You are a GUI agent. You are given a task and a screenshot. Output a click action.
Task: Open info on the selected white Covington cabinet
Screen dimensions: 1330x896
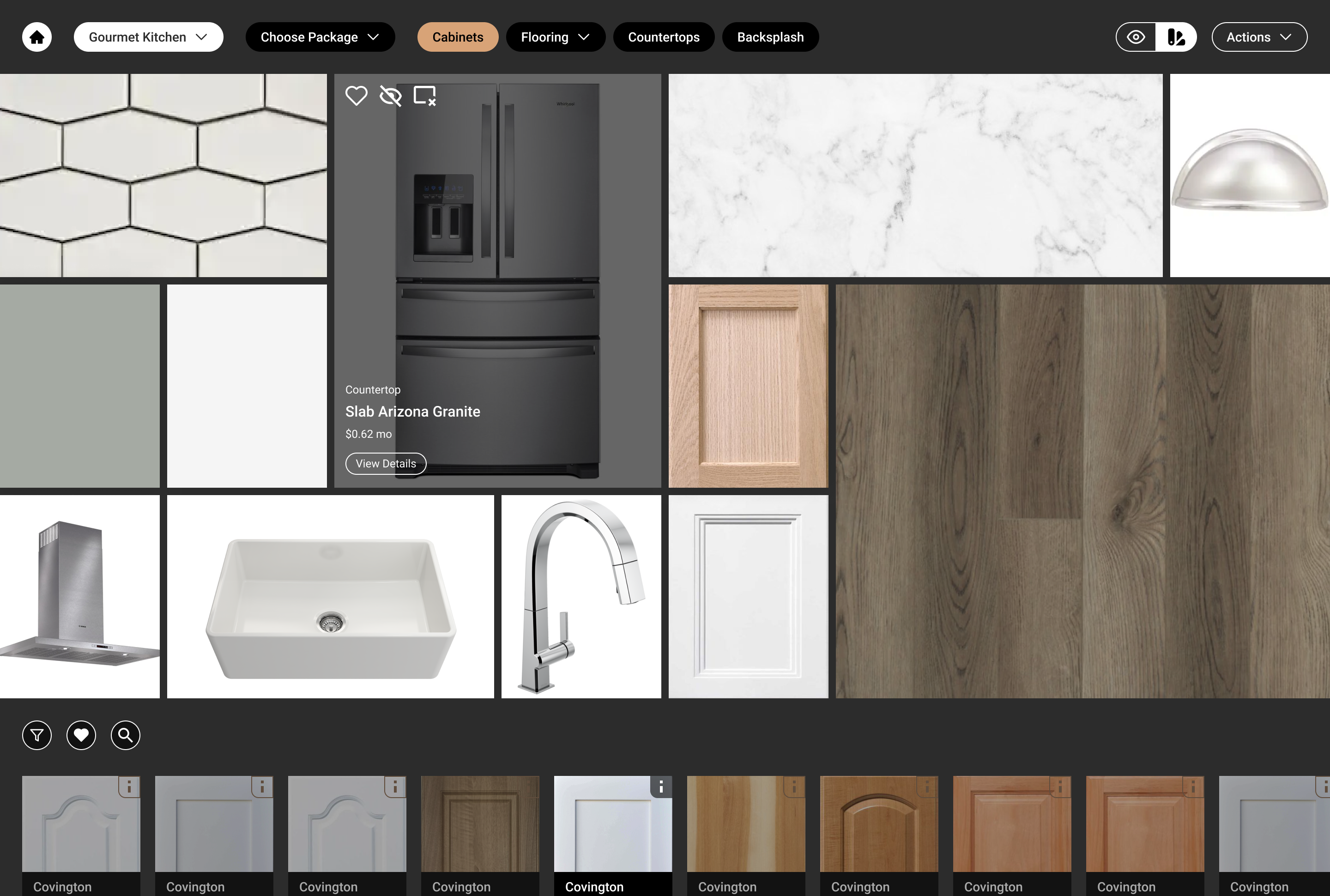pyautogui.click(x=662, y=787)
